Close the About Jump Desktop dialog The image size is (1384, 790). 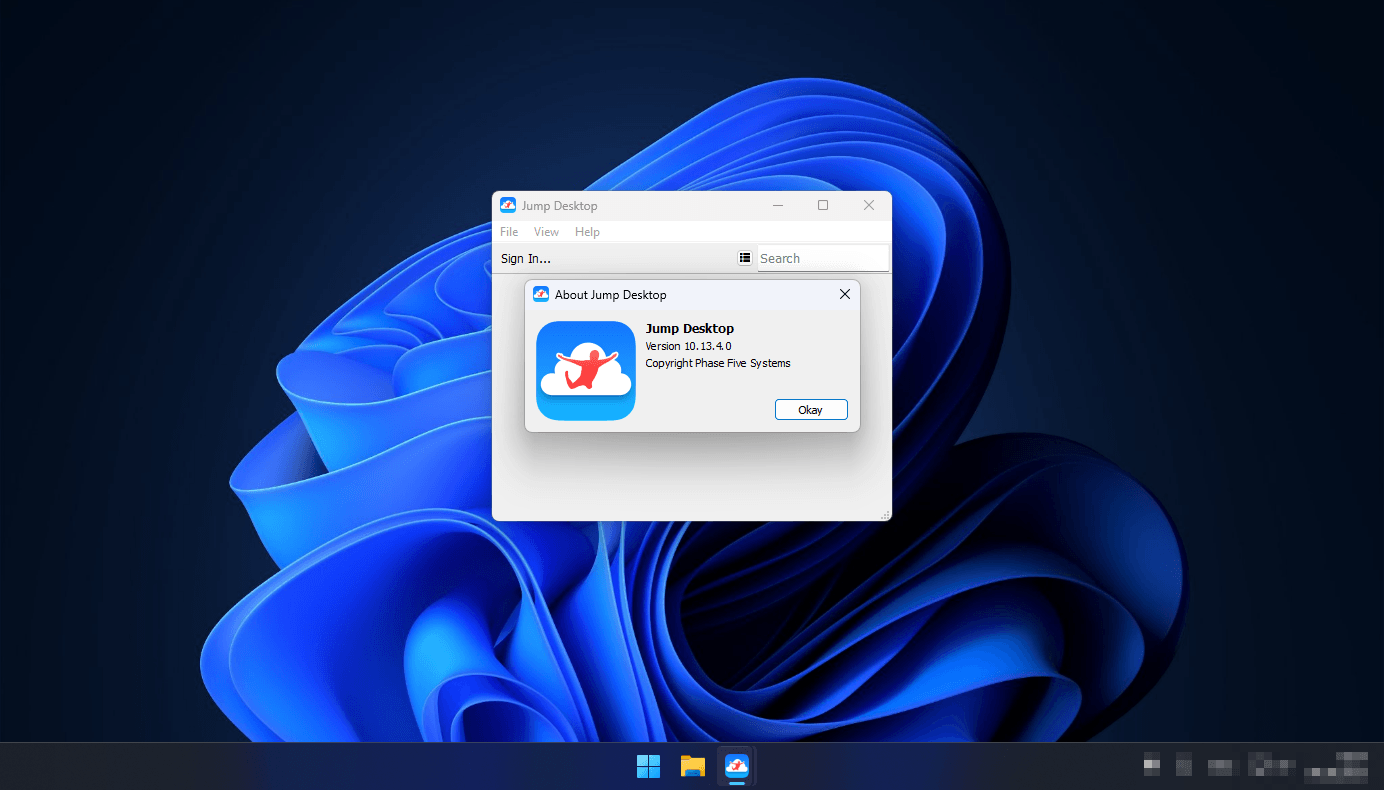coord(845,294)
